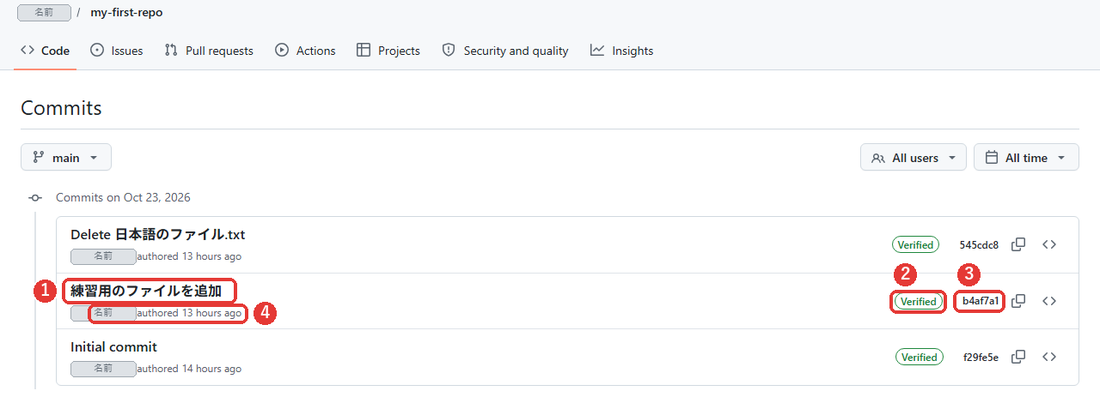Open commit 練習用のファイルを追加
The width and height of the screenshot is (1100, 403).
pyautogui.click(x=146, y=291)
